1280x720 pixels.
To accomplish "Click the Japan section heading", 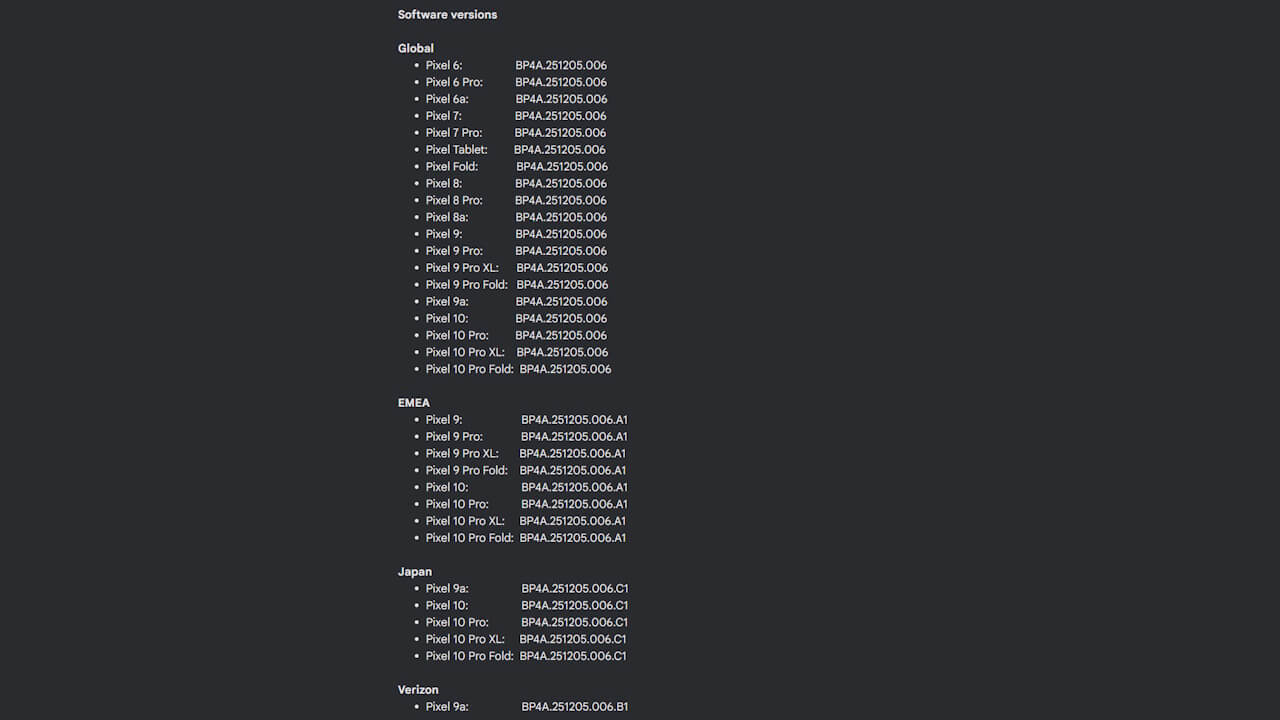I will coord(415,572).
